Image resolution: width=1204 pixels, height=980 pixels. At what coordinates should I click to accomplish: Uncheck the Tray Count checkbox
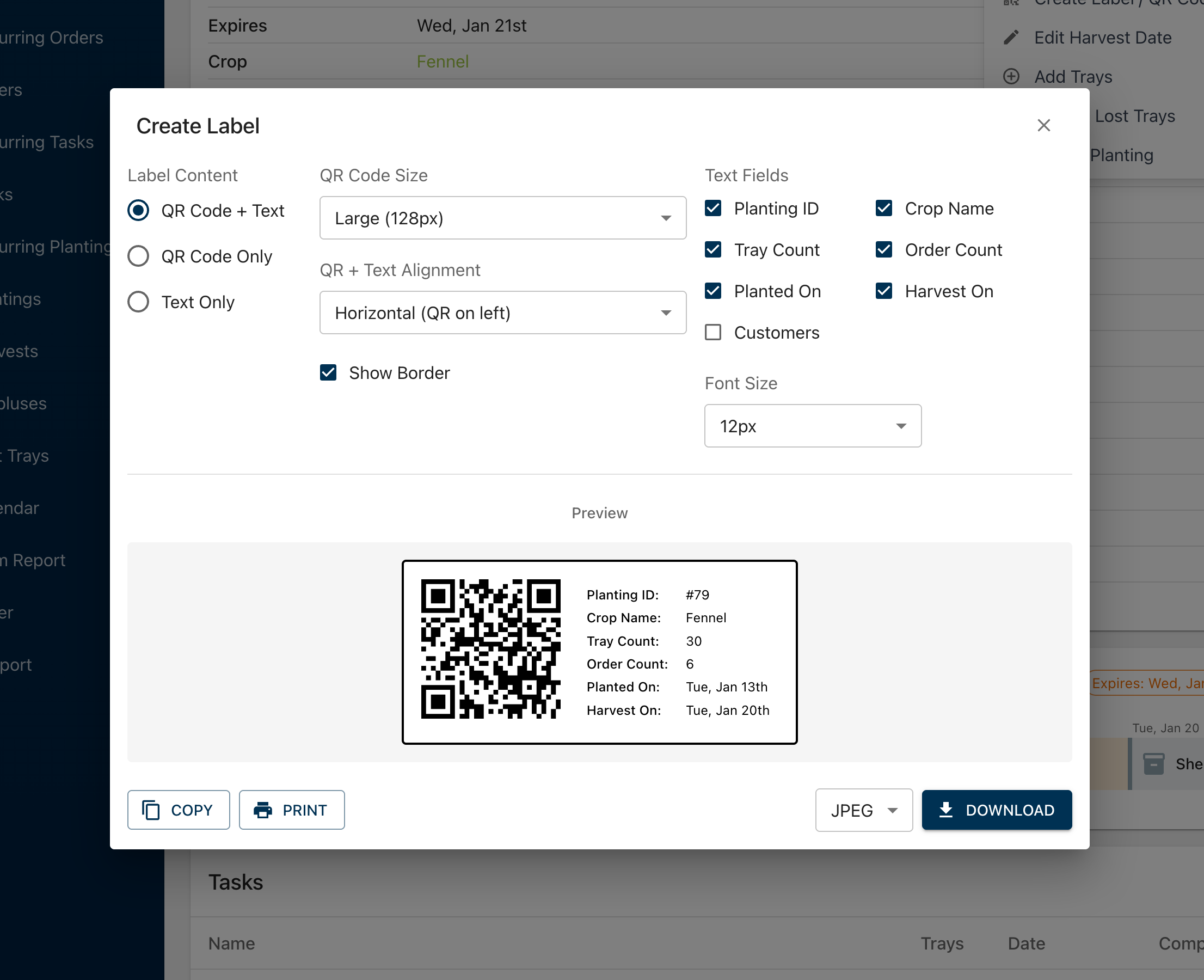(713, 249)
